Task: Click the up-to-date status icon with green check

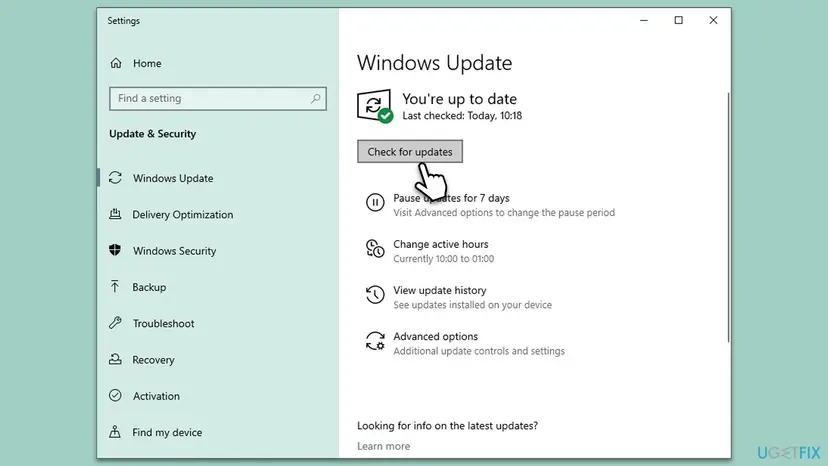Action: [375, 106]
